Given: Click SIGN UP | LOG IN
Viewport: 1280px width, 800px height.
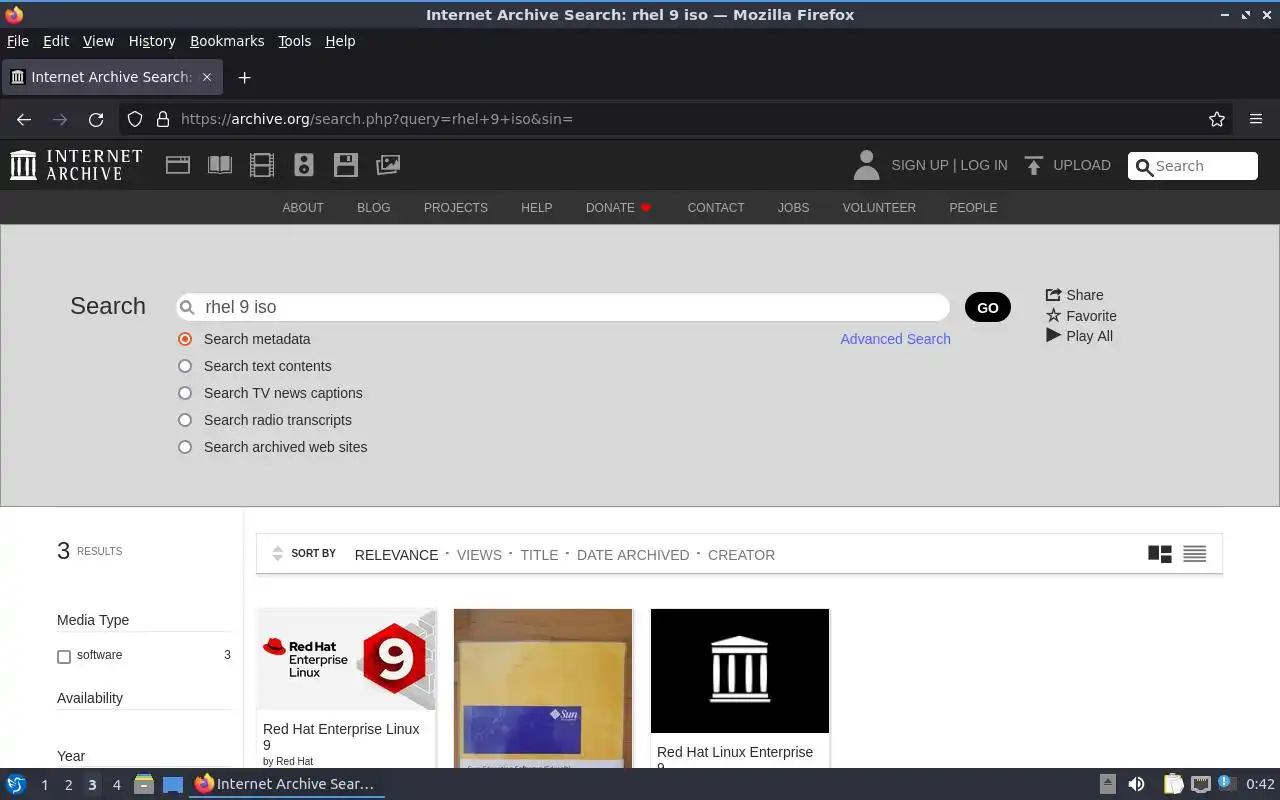Looking at the screenshot, I should pyautogui.click(x=949, y=165).
